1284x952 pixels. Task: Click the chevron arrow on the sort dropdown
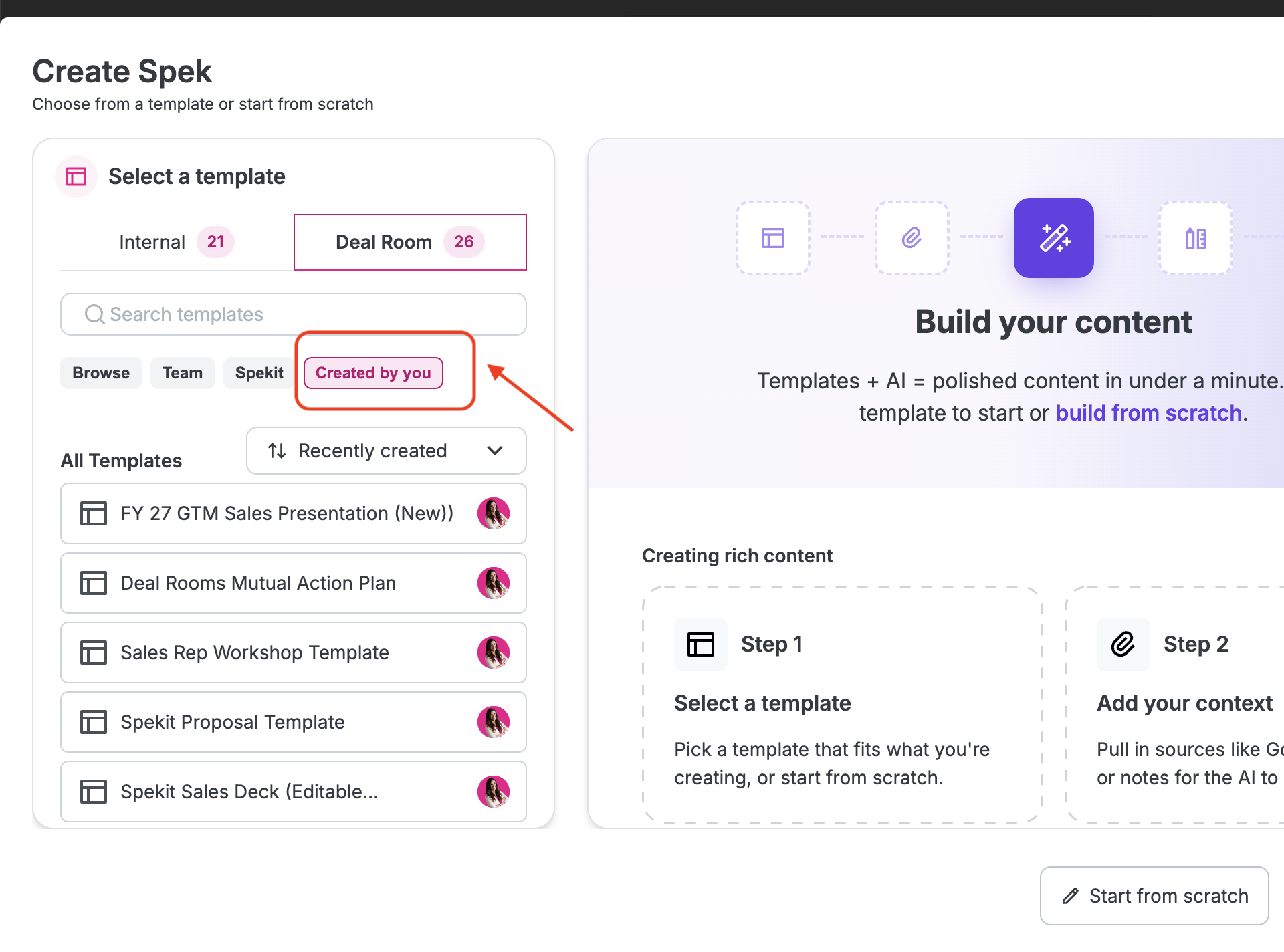(495, 451)
